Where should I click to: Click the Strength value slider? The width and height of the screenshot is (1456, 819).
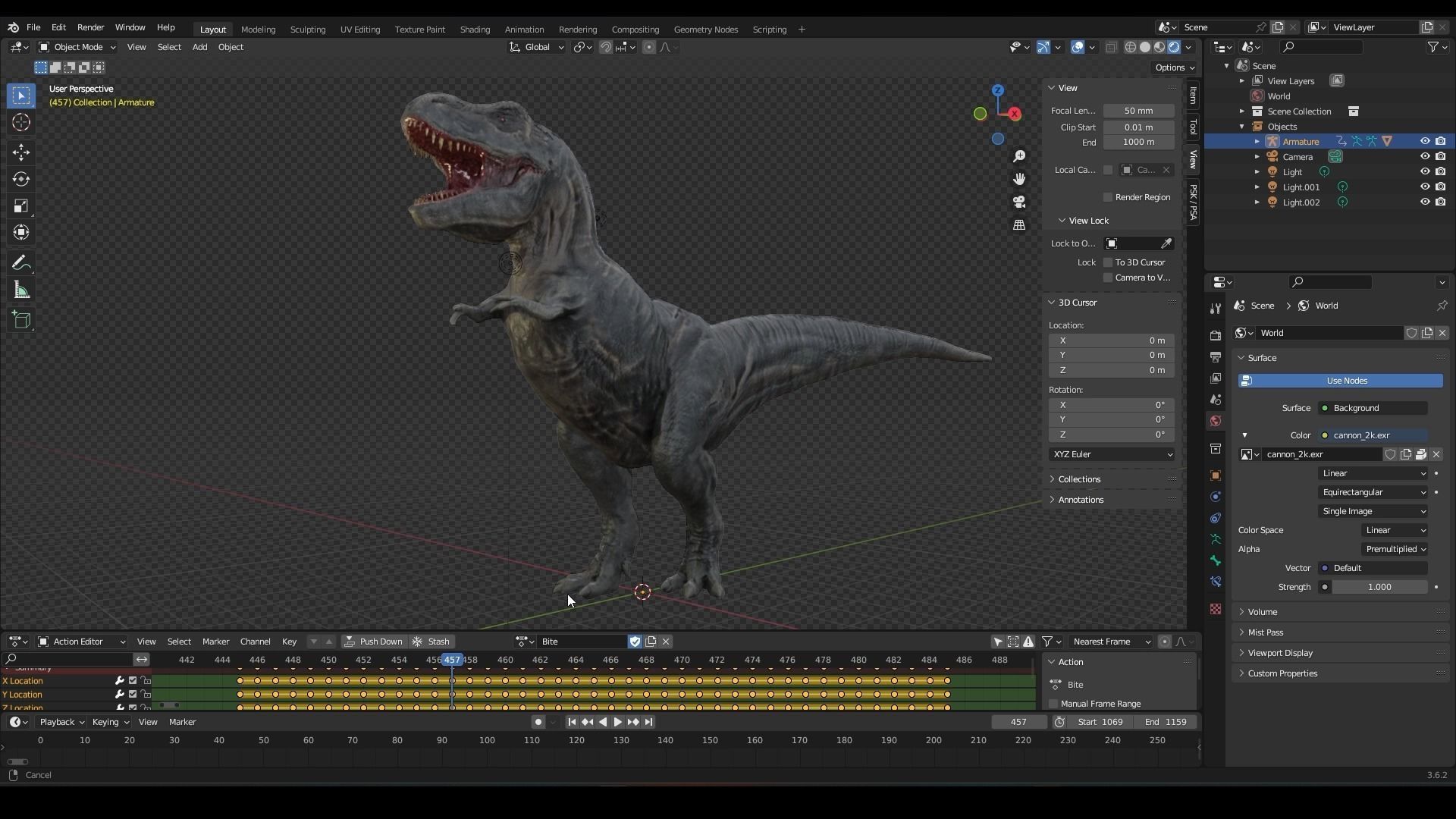pos(1379,587)
